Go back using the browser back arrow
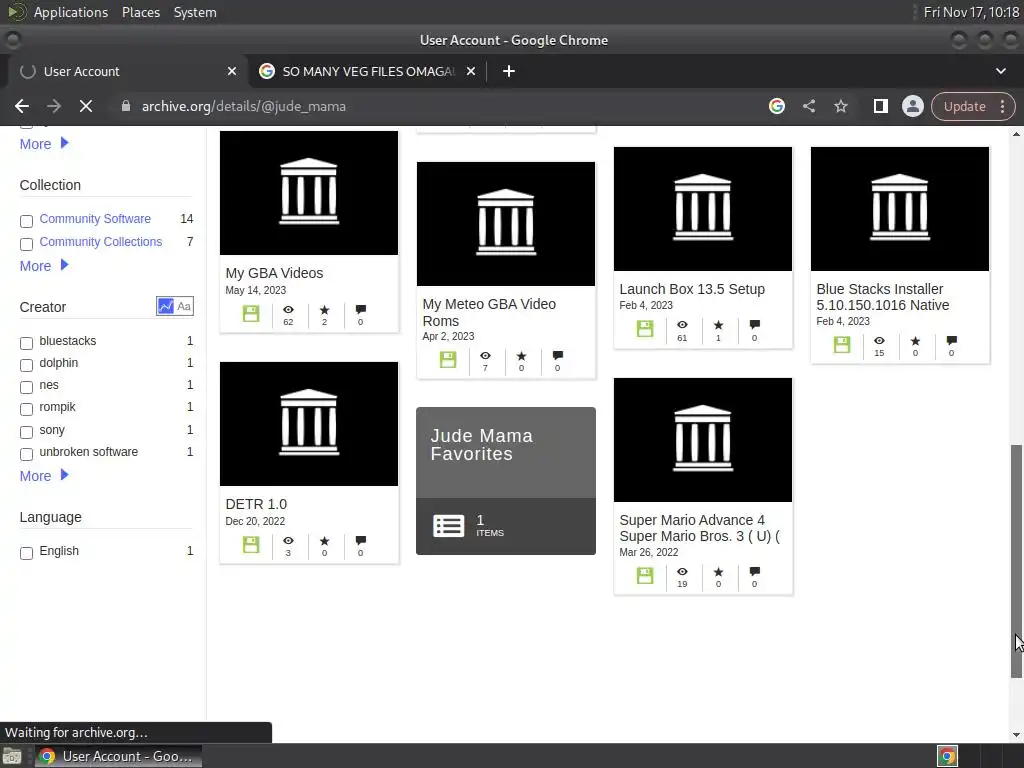 22,106
